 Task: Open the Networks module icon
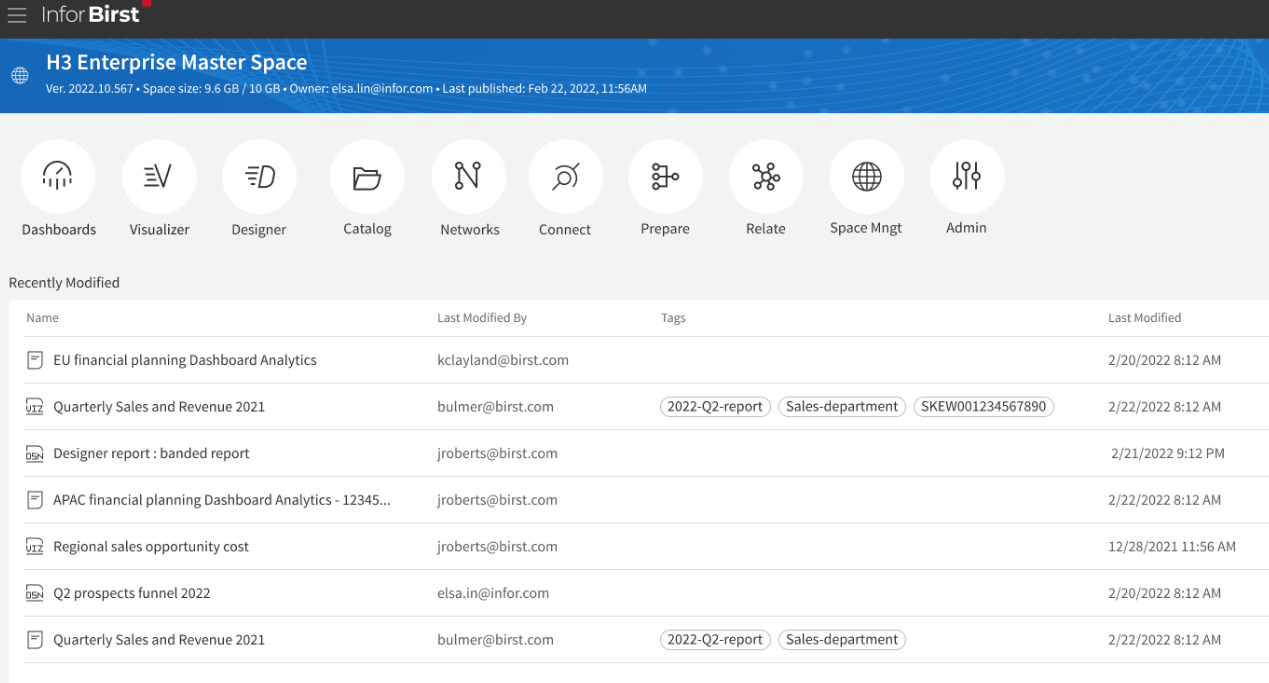click(x=468, y=177)
